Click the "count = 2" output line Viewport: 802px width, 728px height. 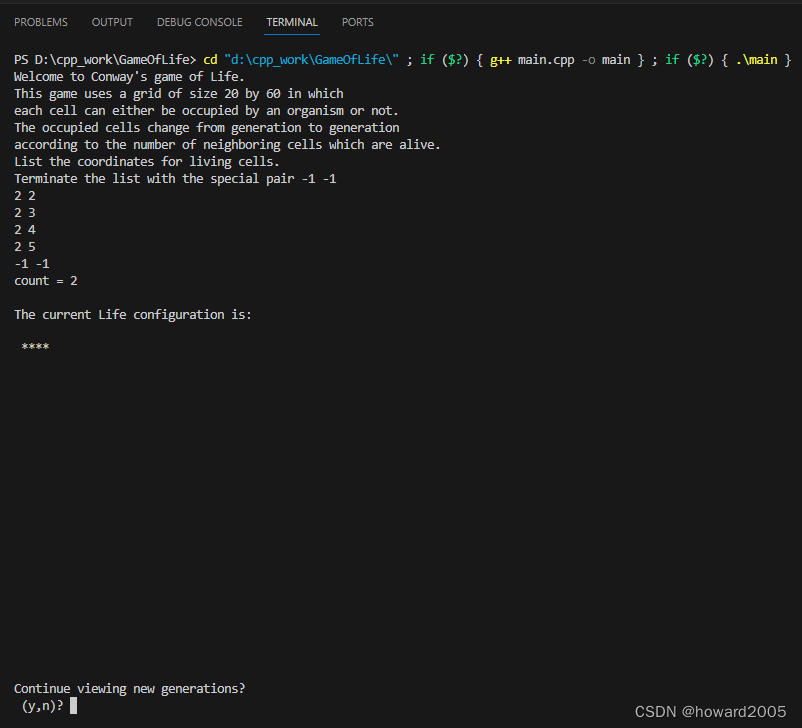[x=46, y=281]
